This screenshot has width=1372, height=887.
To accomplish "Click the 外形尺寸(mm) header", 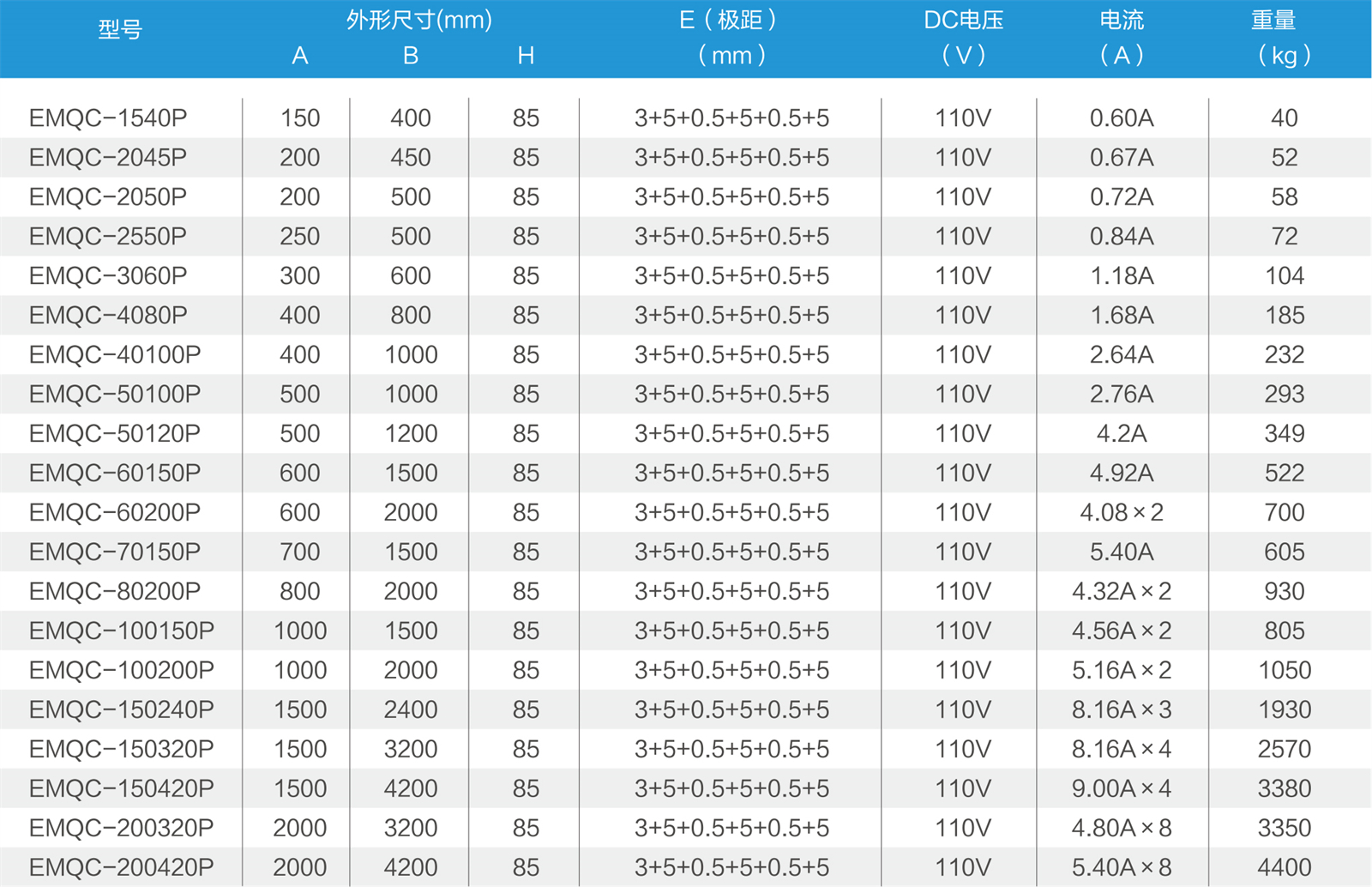I will click(x=418, y=20).
